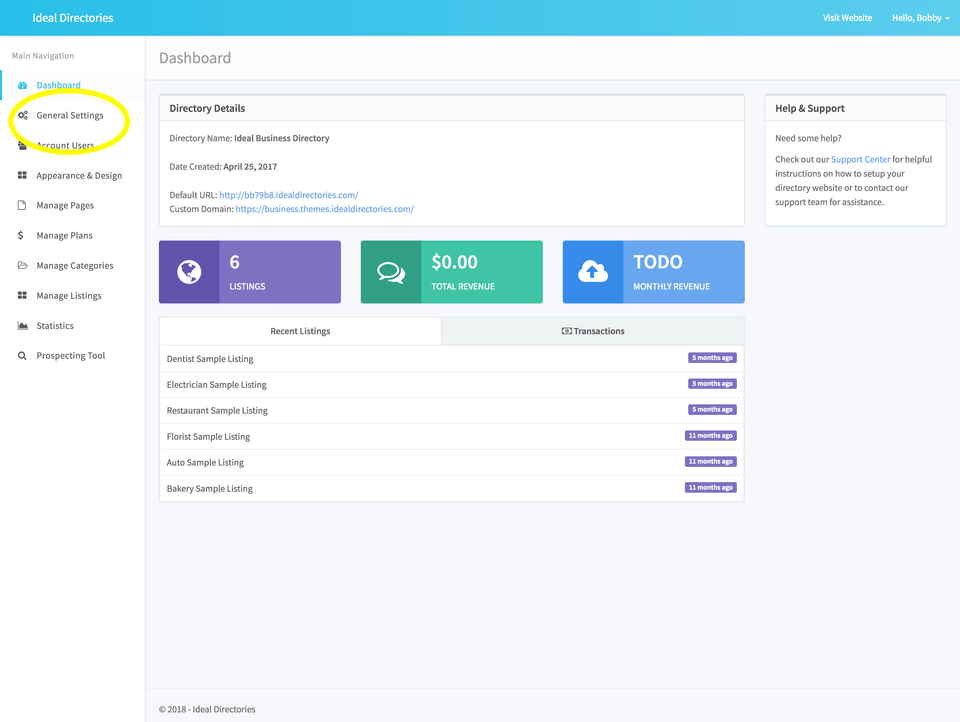Open the Visit Website link
The height and width of the screenshot is (722, 960).
847,18
